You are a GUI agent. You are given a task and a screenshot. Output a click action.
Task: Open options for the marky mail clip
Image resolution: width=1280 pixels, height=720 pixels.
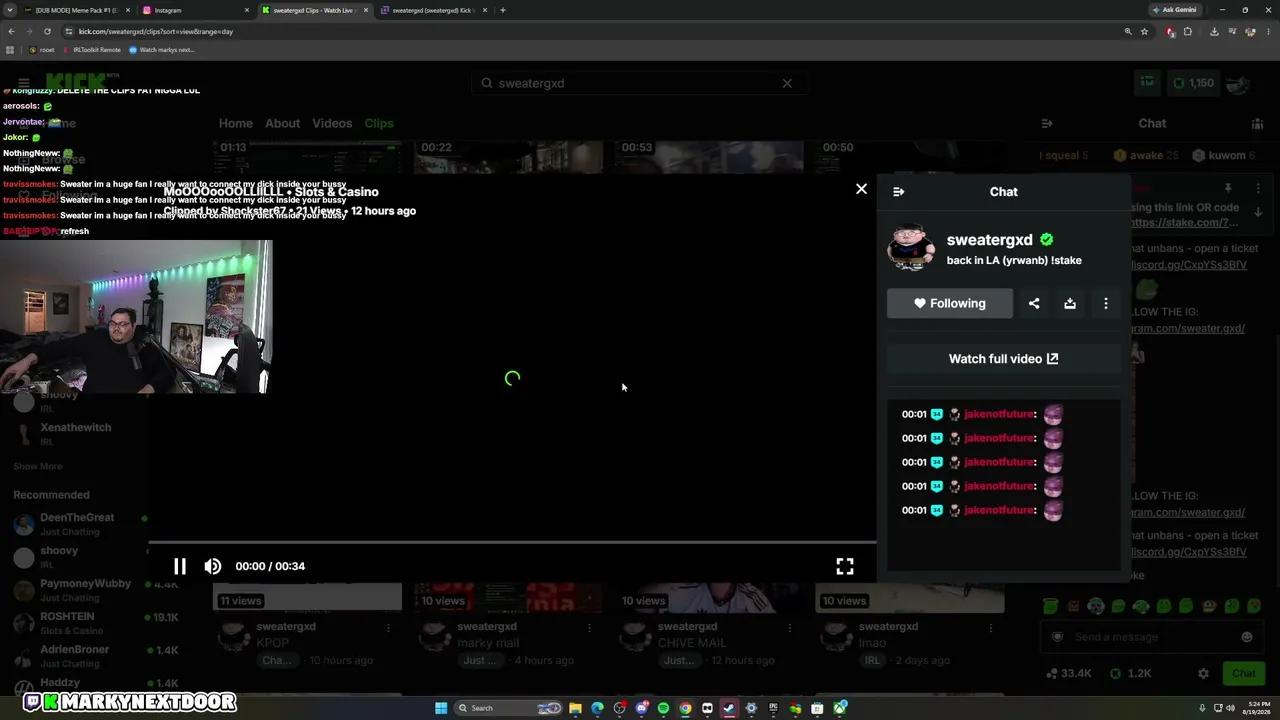590,628
